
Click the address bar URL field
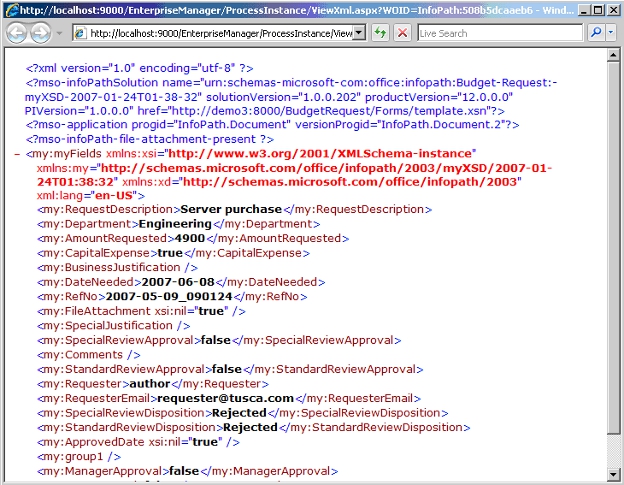pos(220,33)
